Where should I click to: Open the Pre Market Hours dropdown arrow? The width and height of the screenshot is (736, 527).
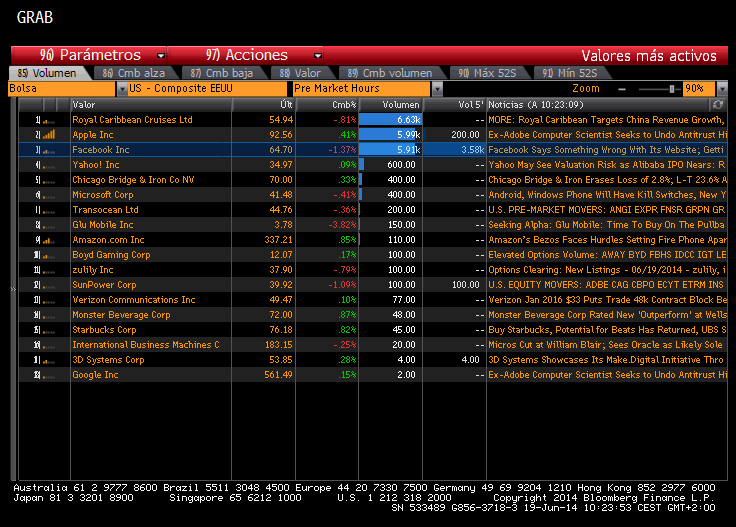coord(437,89)
